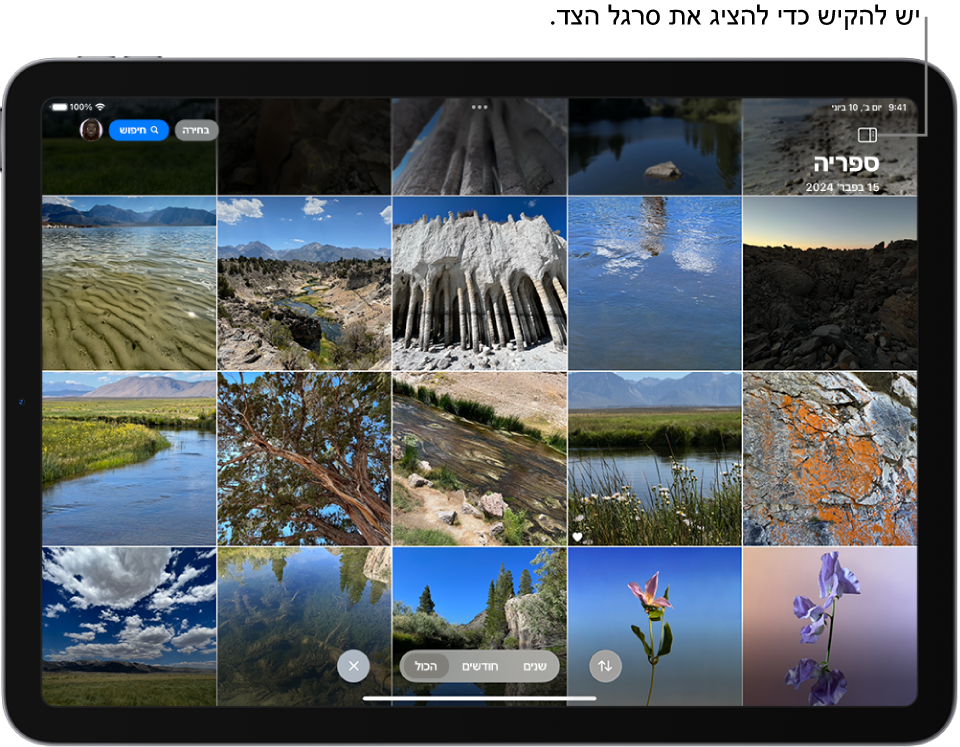Open the pine trees blue sky photo
Screen dimensions: 960x747
pos(479,626)
